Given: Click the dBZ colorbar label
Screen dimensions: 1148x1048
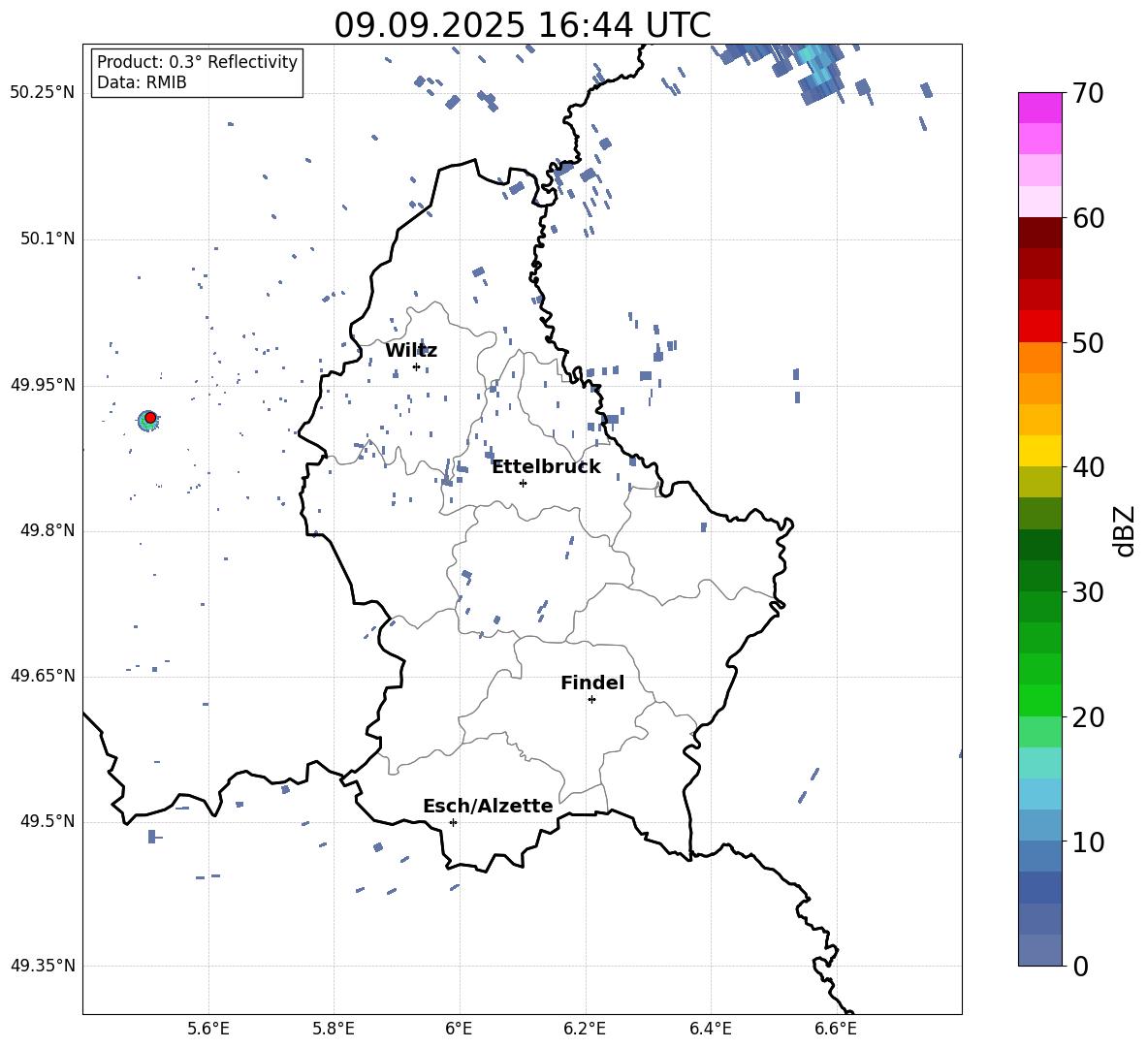Looking at the screenshot, I should [x=1126, y=530].
